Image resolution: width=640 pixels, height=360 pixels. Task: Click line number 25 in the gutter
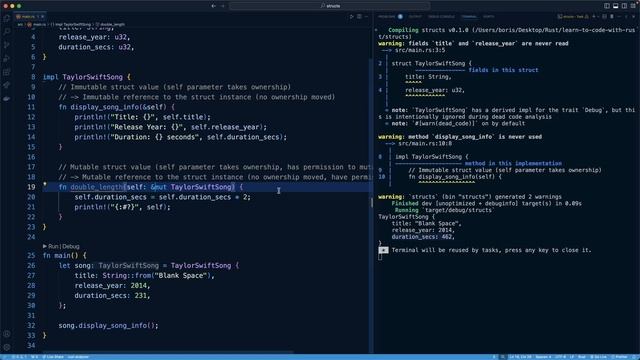tap(31, 256)
